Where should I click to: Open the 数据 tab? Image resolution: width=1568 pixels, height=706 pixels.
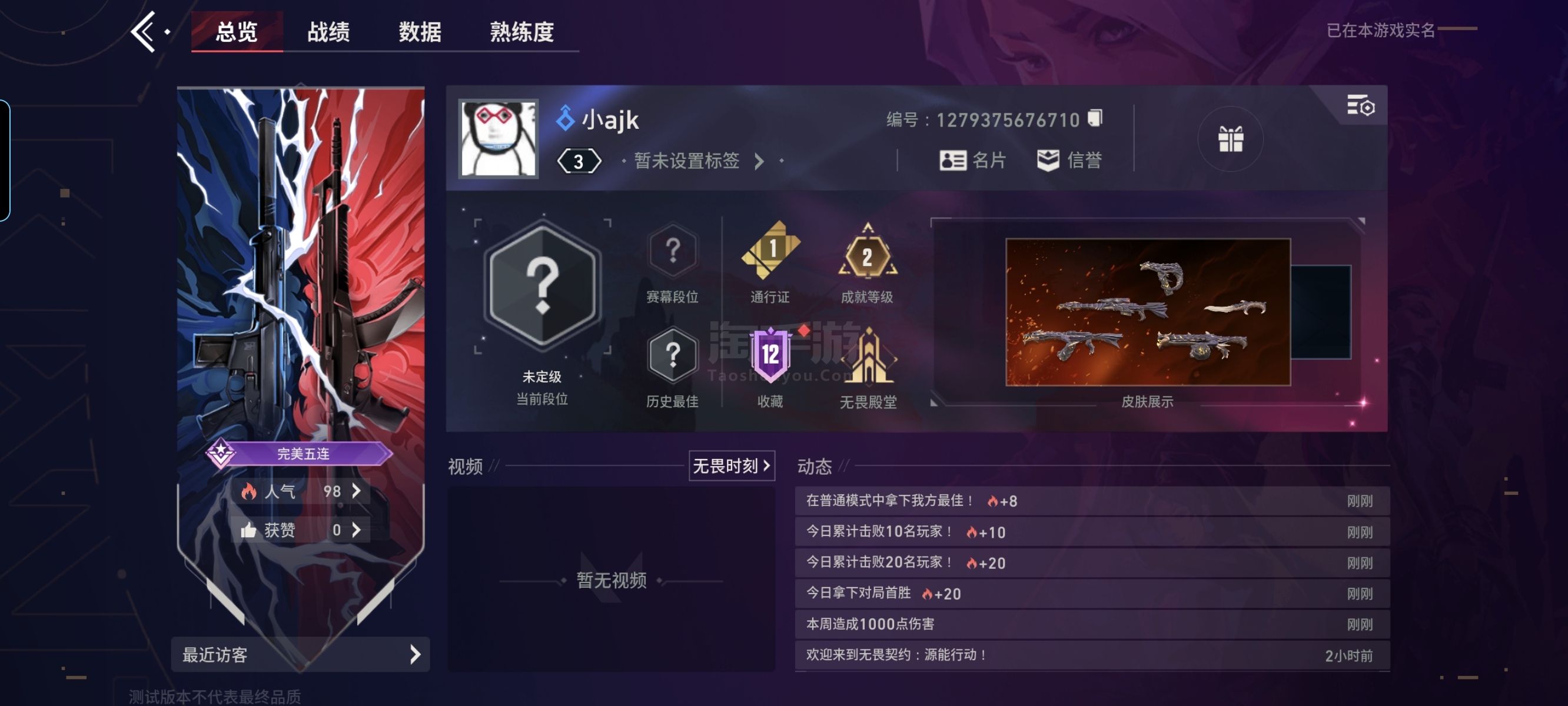(420, 32)
